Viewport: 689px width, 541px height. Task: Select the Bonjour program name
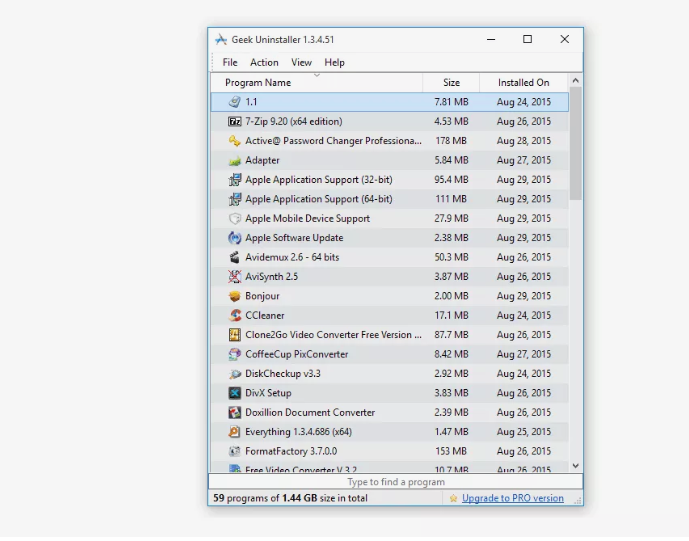point(262,296)
